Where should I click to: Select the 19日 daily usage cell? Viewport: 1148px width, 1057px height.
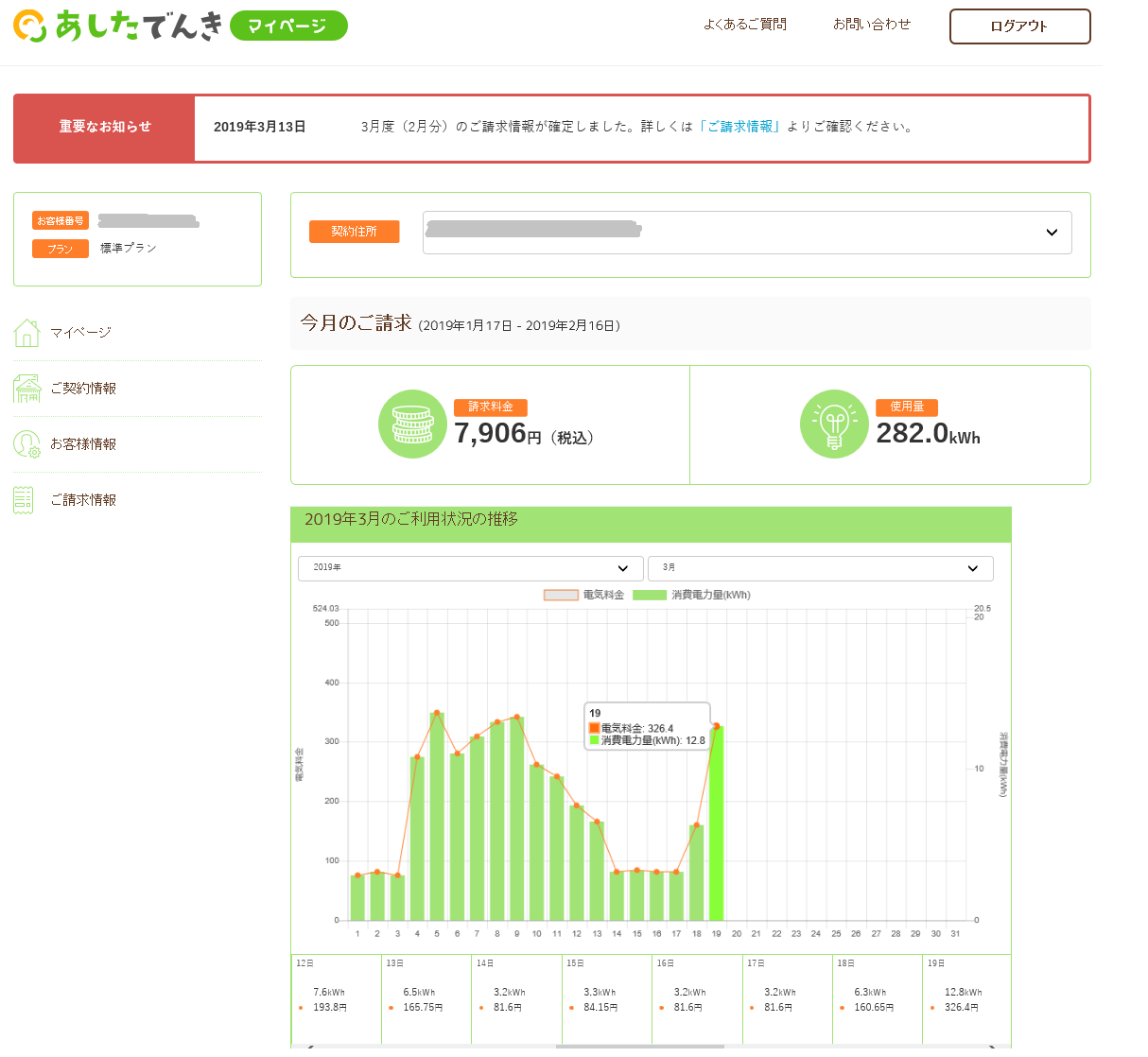coord(966,999)
